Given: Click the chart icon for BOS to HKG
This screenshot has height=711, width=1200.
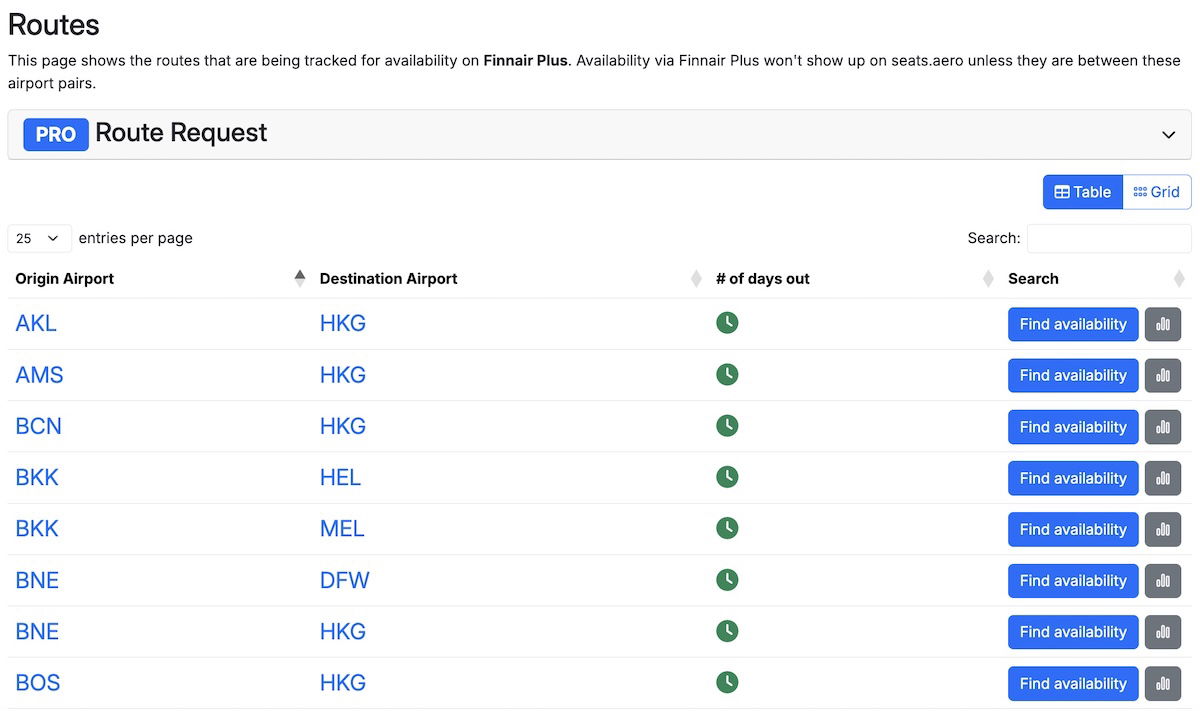Looking at the screenshot, I should pyautogui.click(x=1162, y=683).
